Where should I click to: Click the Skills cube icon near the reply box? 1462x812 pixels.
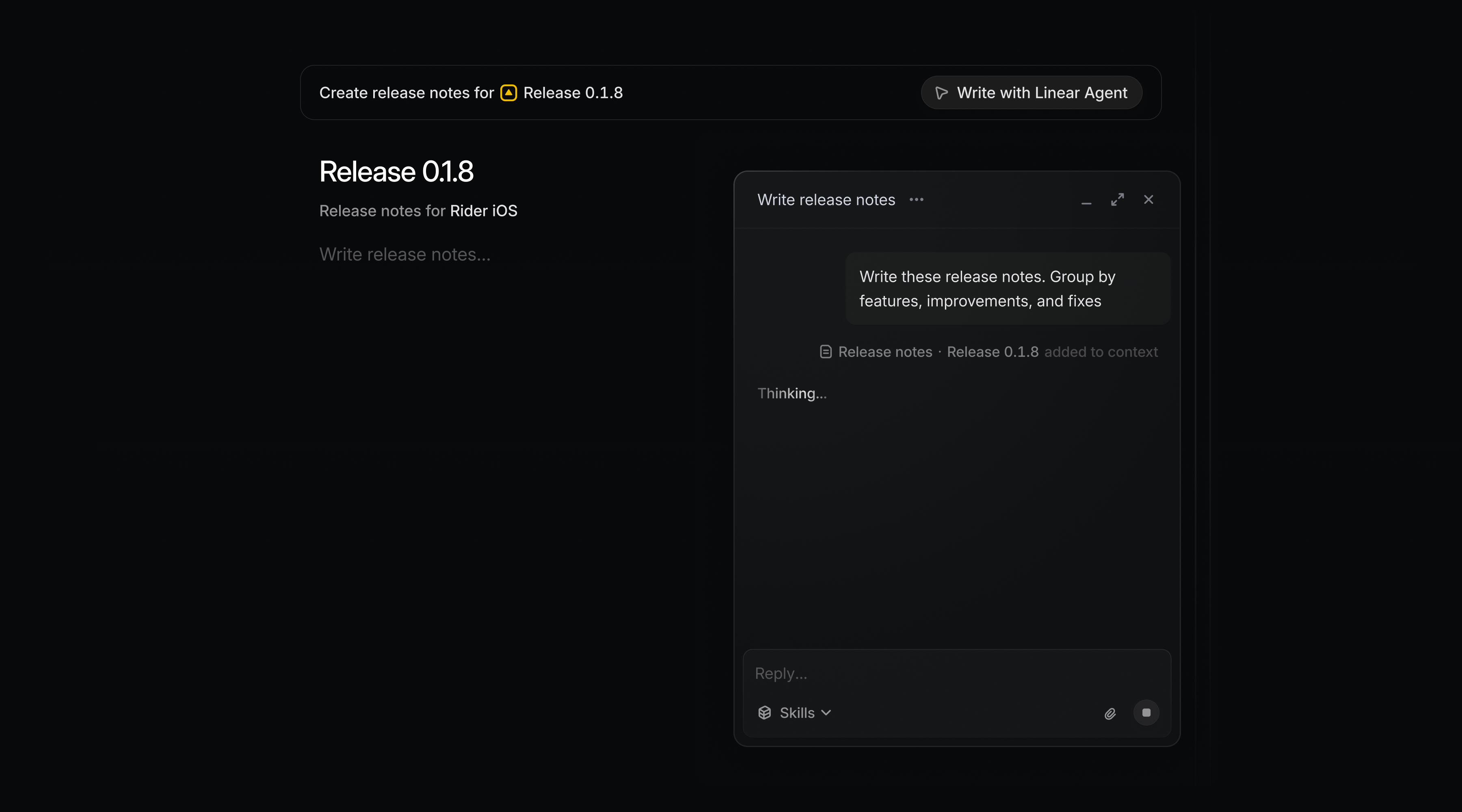pos(764,713)
